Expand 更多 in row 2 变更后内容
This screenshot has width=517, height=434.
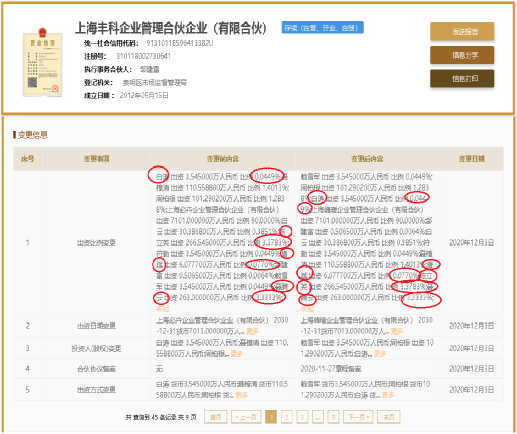point(397,331)
